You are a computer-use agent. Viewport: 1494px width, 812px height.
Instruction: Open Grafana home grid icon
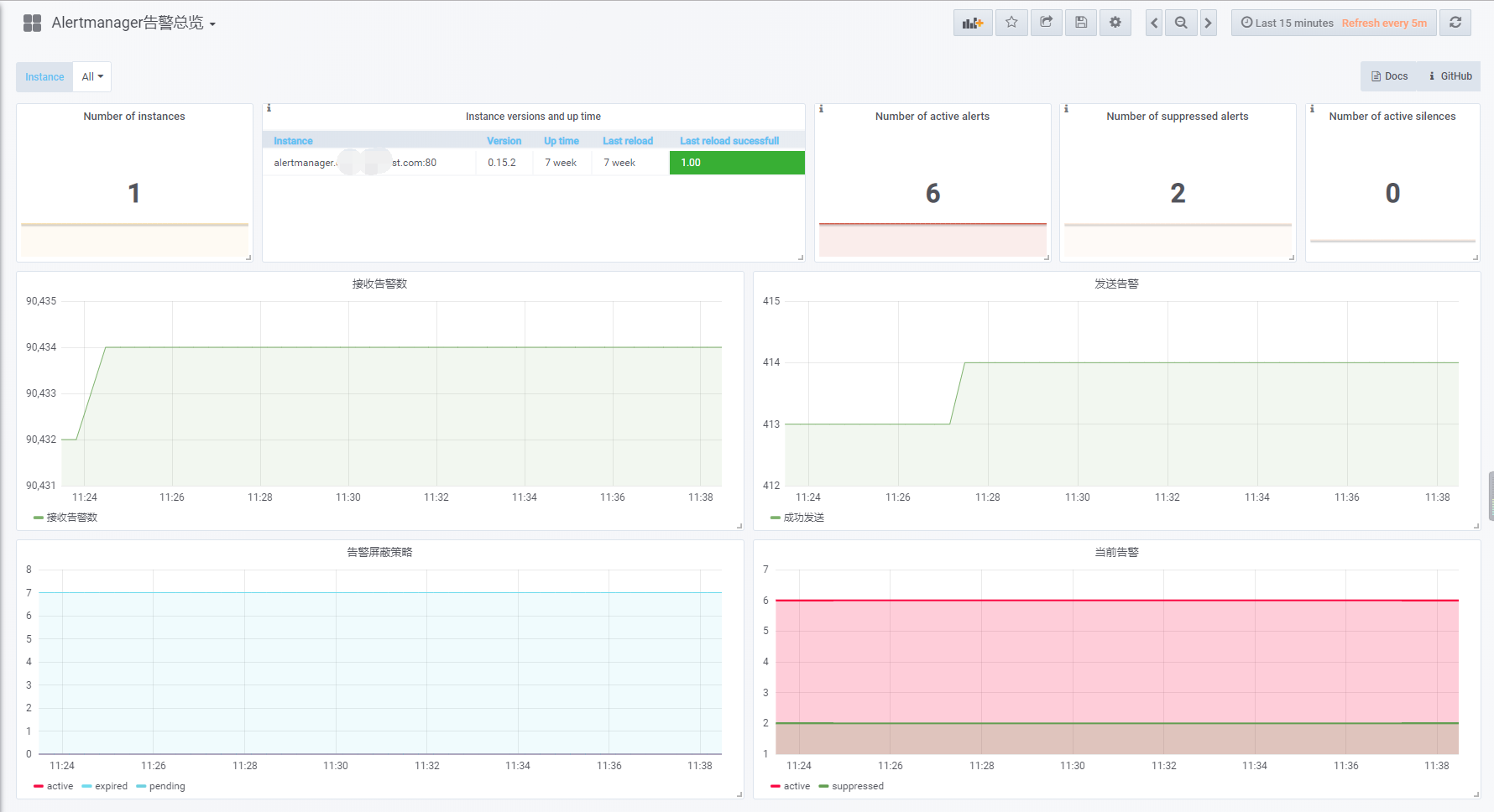(x=32, y=23)
